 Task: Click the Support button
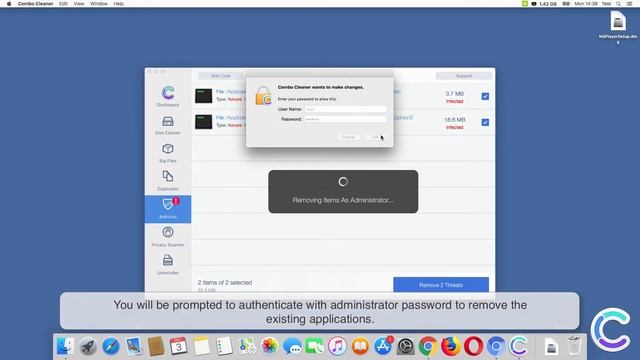point(464,76)
